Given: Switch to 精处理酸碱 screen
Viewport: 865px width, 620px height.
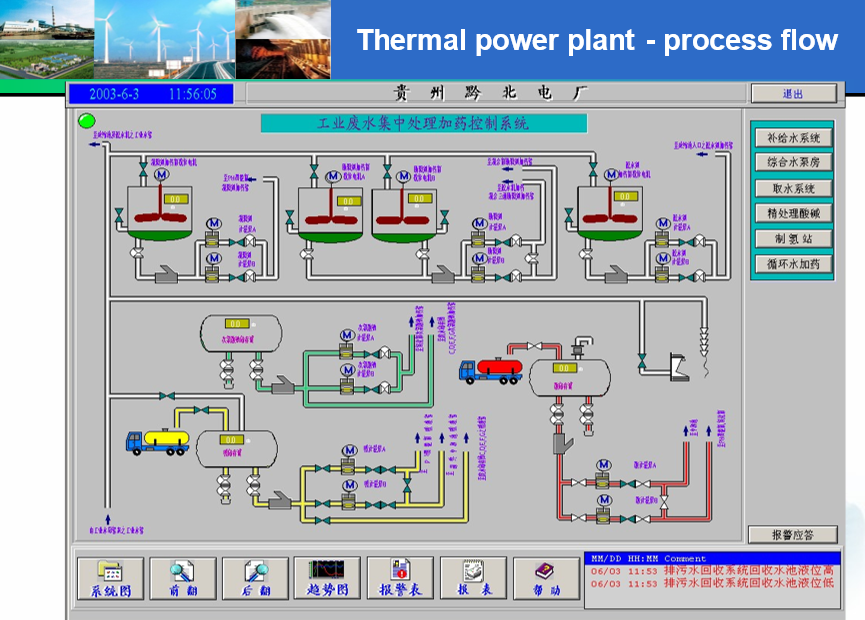Looking at the screenshot, I should (x=793, y=213).
